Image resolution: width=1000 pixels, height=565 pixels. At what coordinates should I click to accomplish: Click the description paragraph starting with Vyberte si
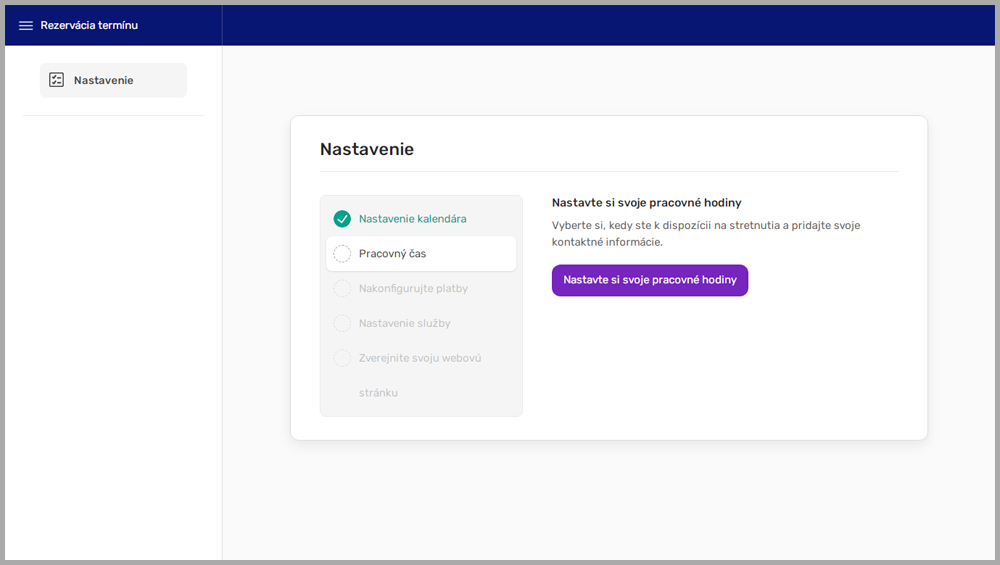pos(705,233)
